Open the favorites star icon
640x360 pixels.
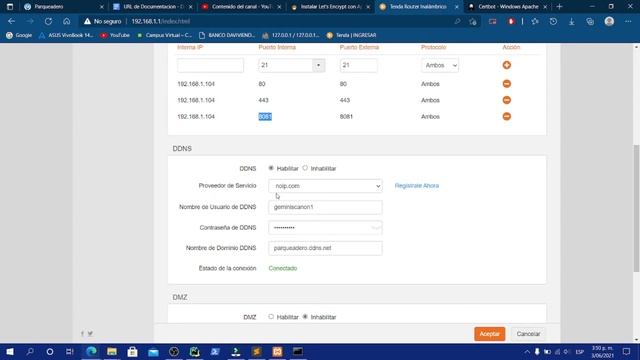point(535,21)
